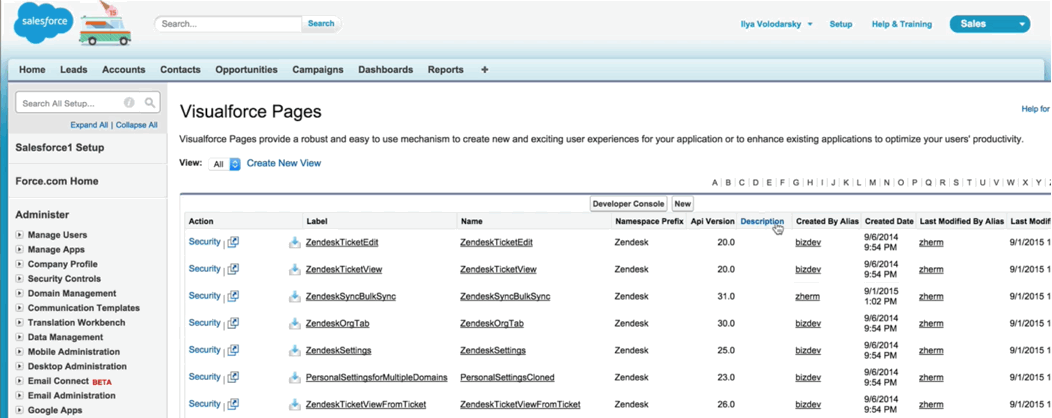
Task: Click the Salesforce cloud logo
Action: pyautogui.click(x=42, y=22)
